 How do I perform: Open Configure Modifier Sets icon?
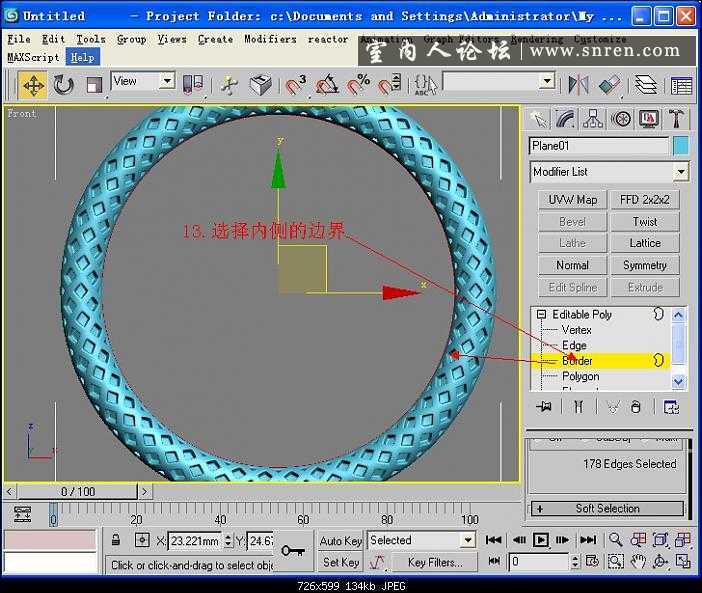671,407
